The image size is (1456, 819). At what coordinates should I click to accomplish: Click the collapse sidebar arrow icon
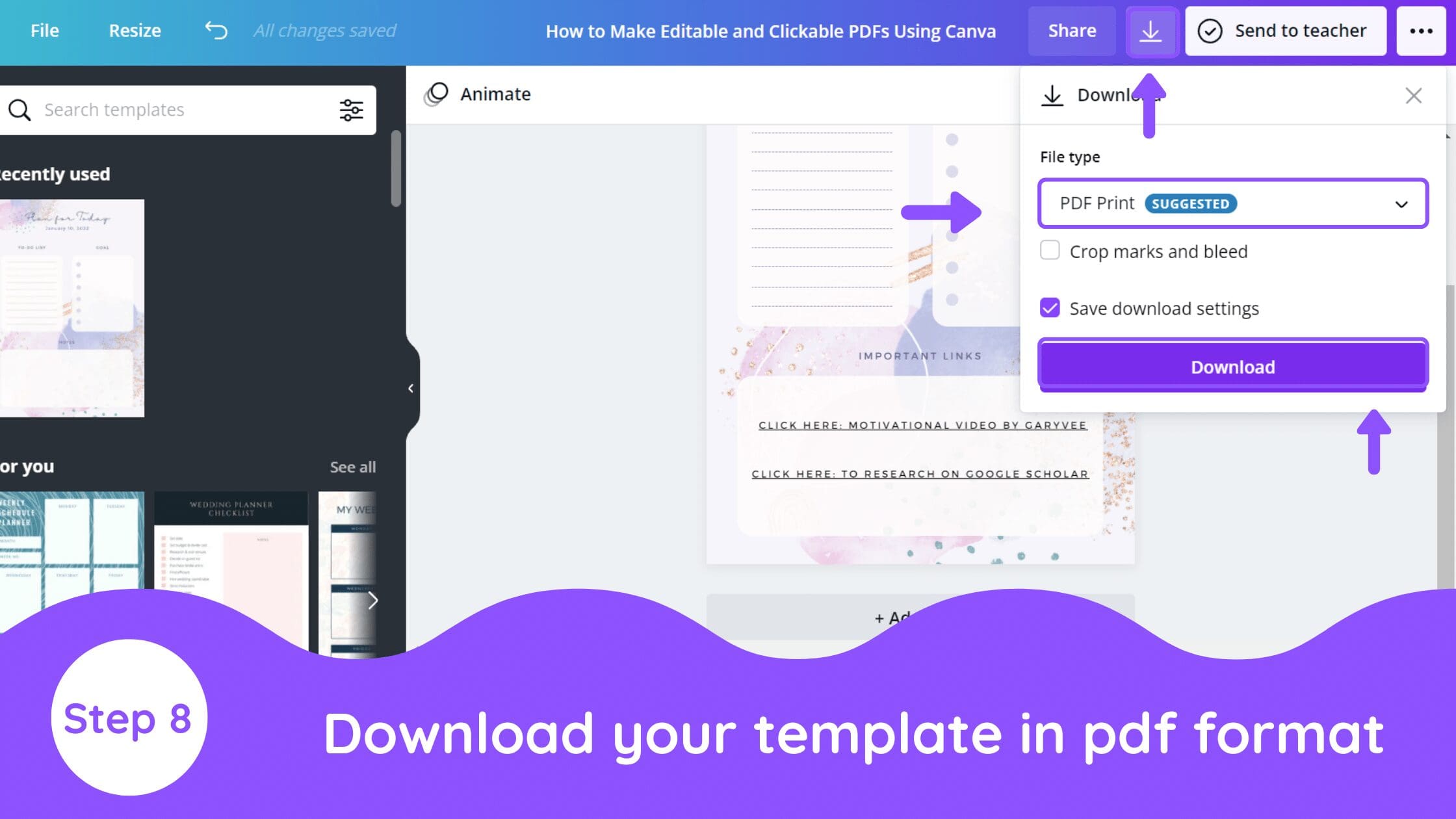coord(409,388)
